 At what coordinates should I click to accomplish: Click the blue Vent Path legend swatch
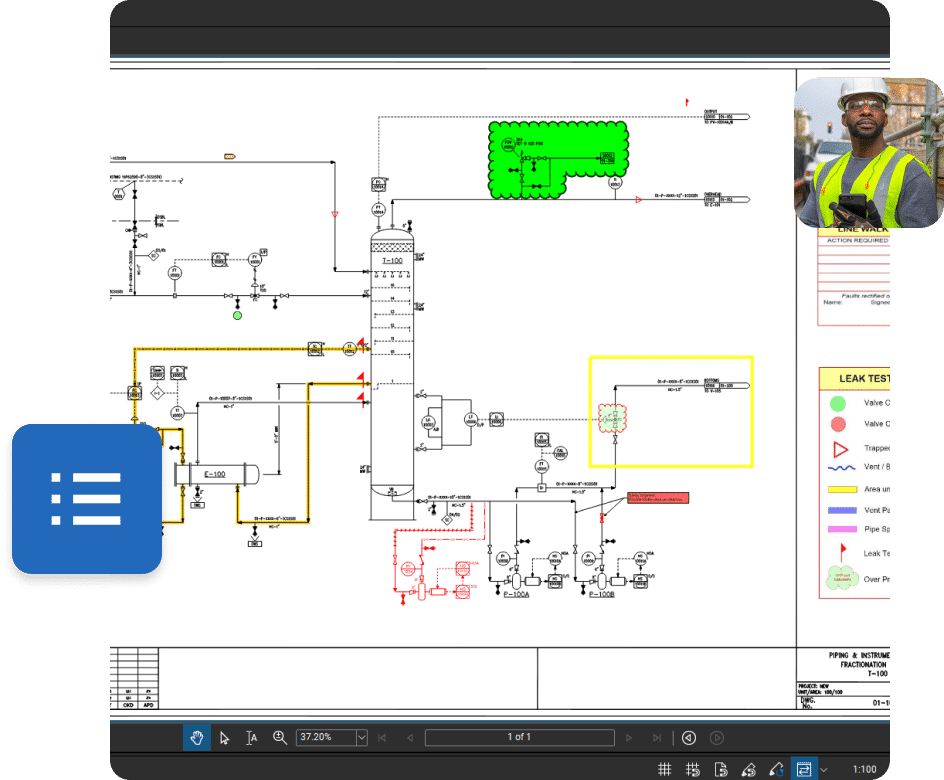click(x=842, y=510)
